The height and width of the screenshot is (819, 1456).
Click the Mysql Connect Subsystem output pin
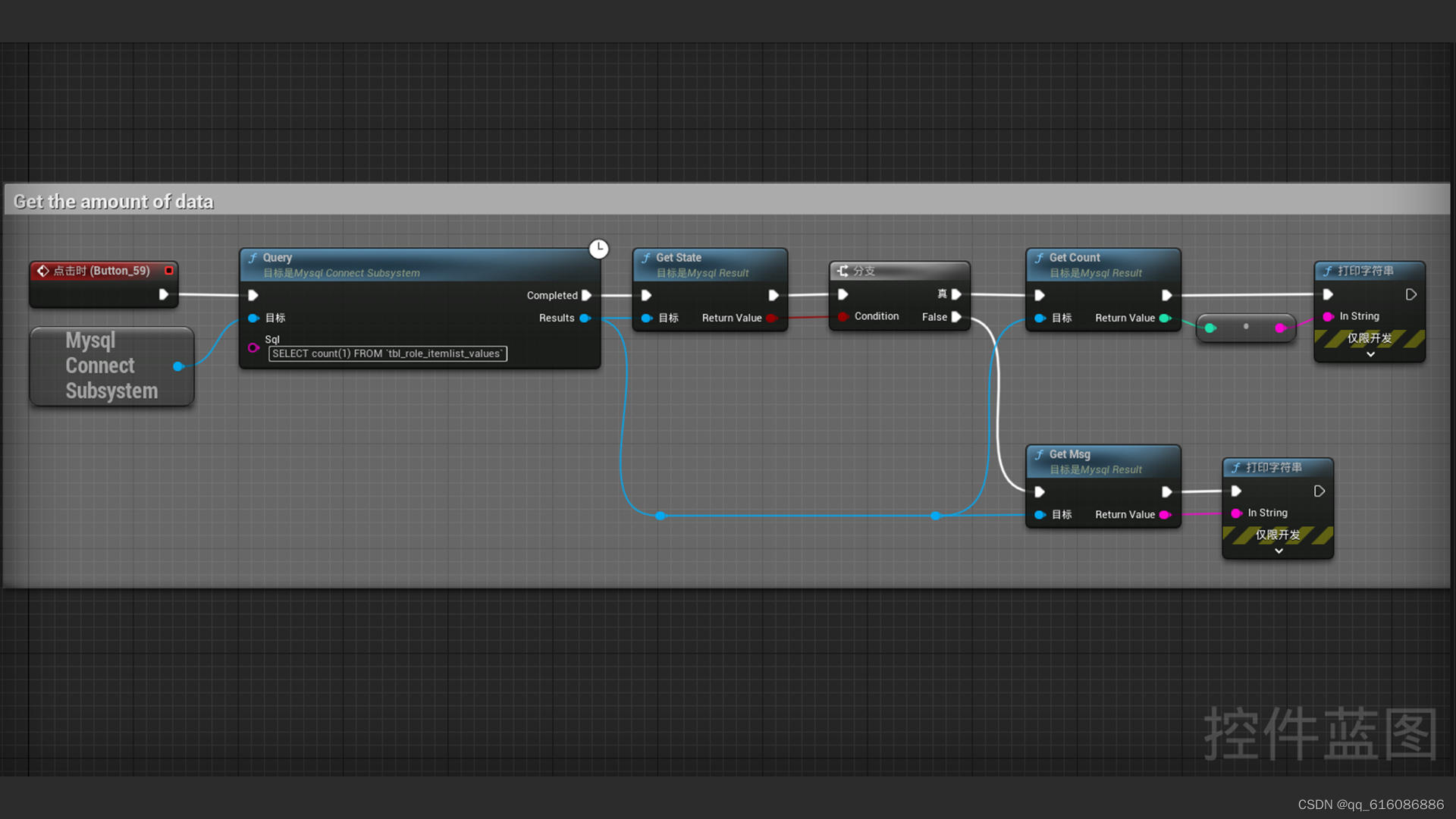pos(178,366)
